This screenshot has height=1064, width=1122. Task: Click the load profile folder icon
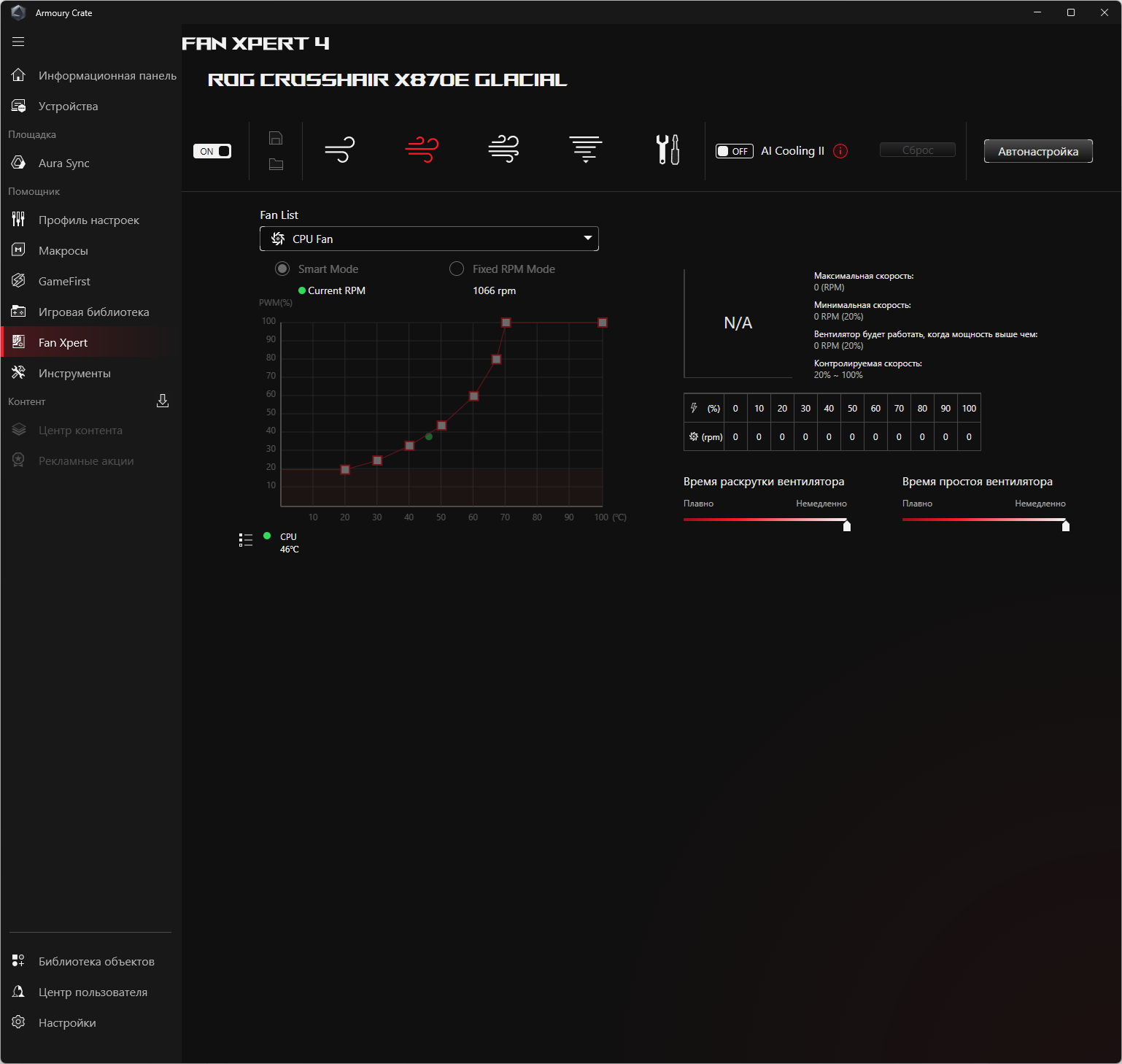pos(276,164)
